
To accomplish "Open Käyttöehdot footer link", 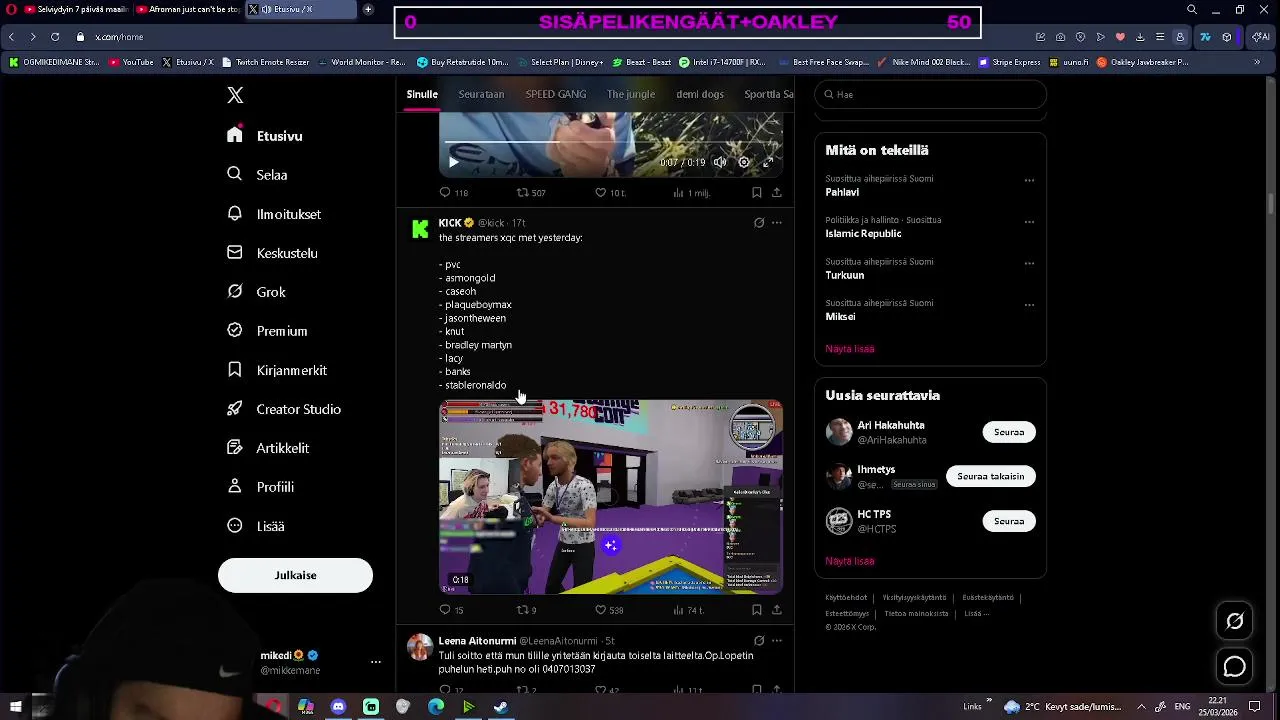I will (846, 598).
